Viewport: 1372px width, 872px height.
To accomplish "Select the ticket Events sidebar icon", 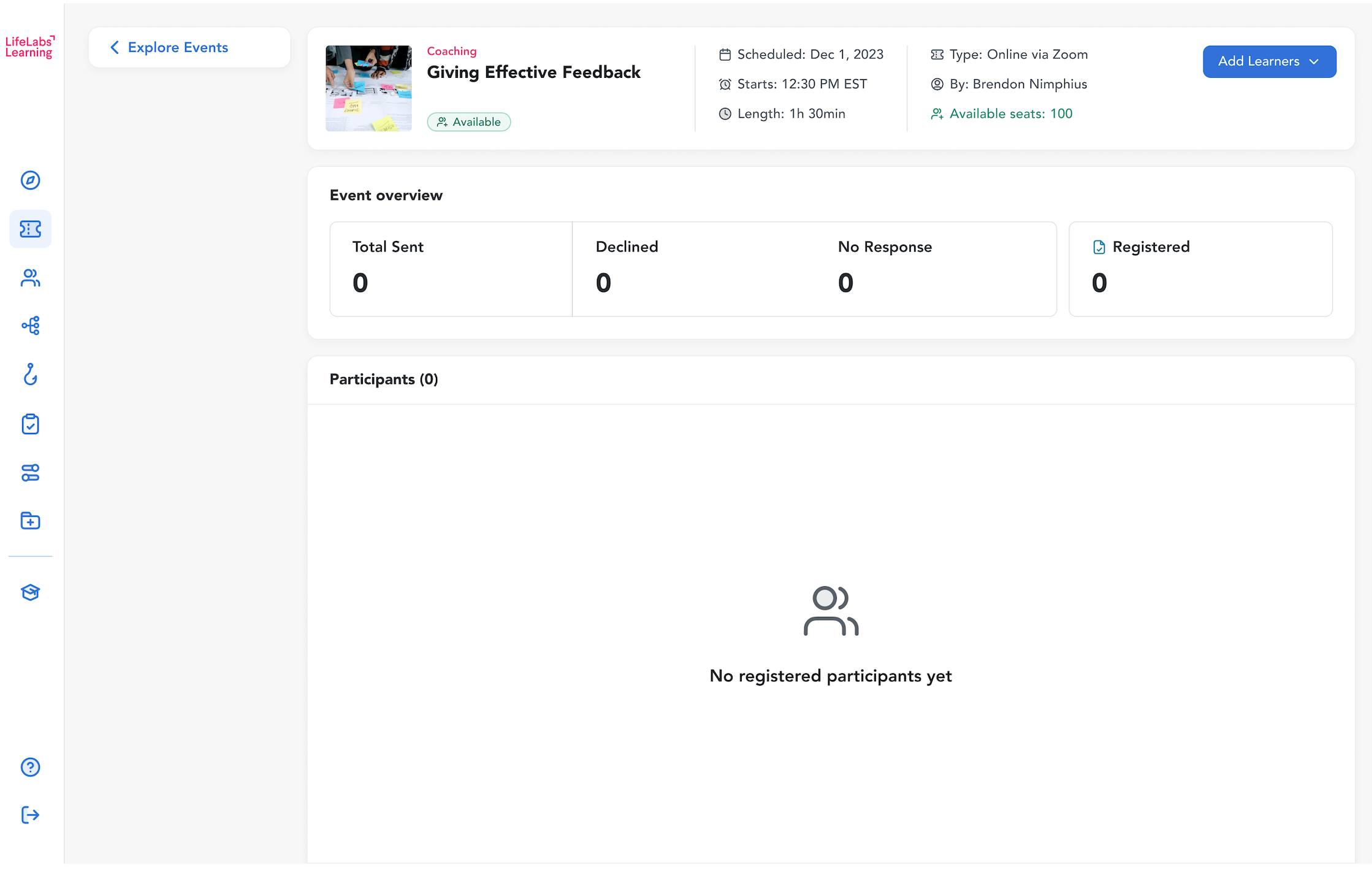I will click(x=30, y=229).
